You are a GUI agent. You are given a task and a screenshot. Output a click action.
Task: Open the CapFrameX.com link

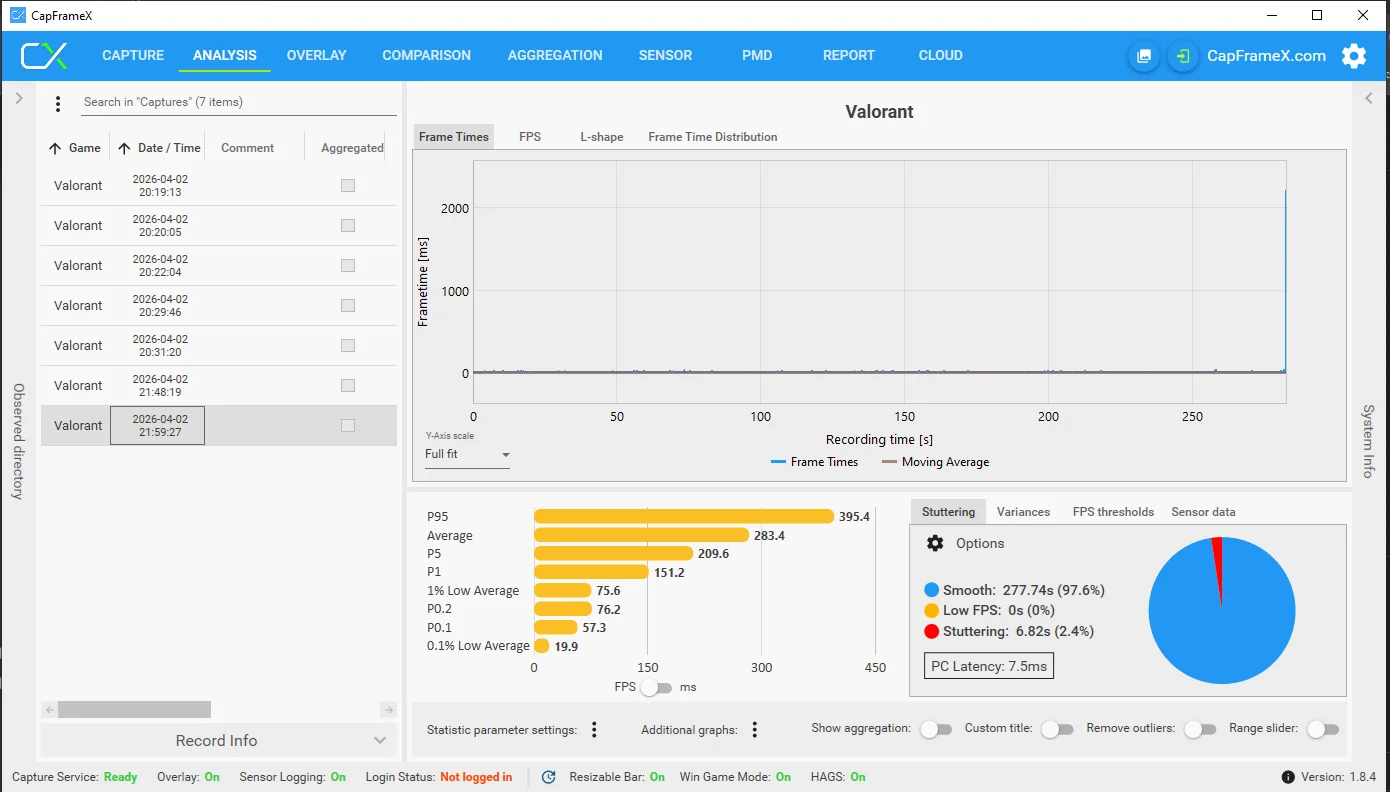tap(1266, 56)
